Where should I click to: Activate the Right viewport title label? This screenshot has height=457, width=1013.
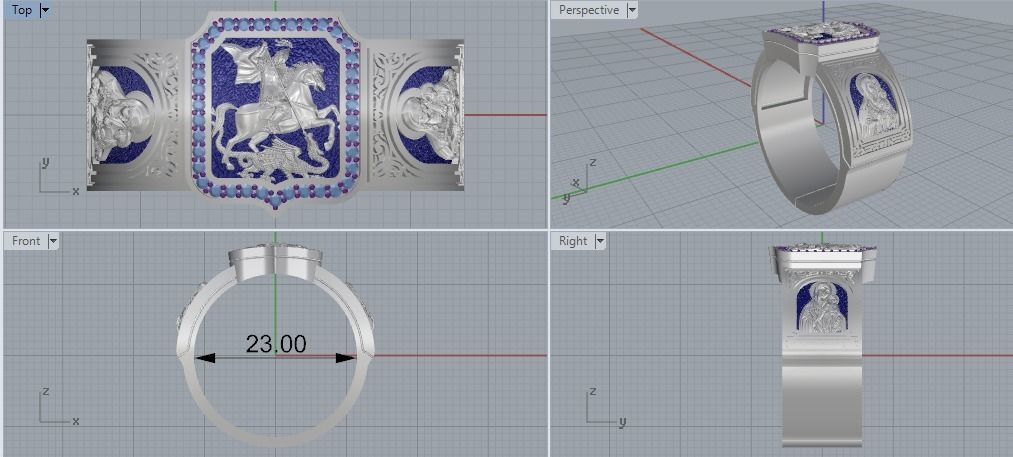(x=572, y=241)
